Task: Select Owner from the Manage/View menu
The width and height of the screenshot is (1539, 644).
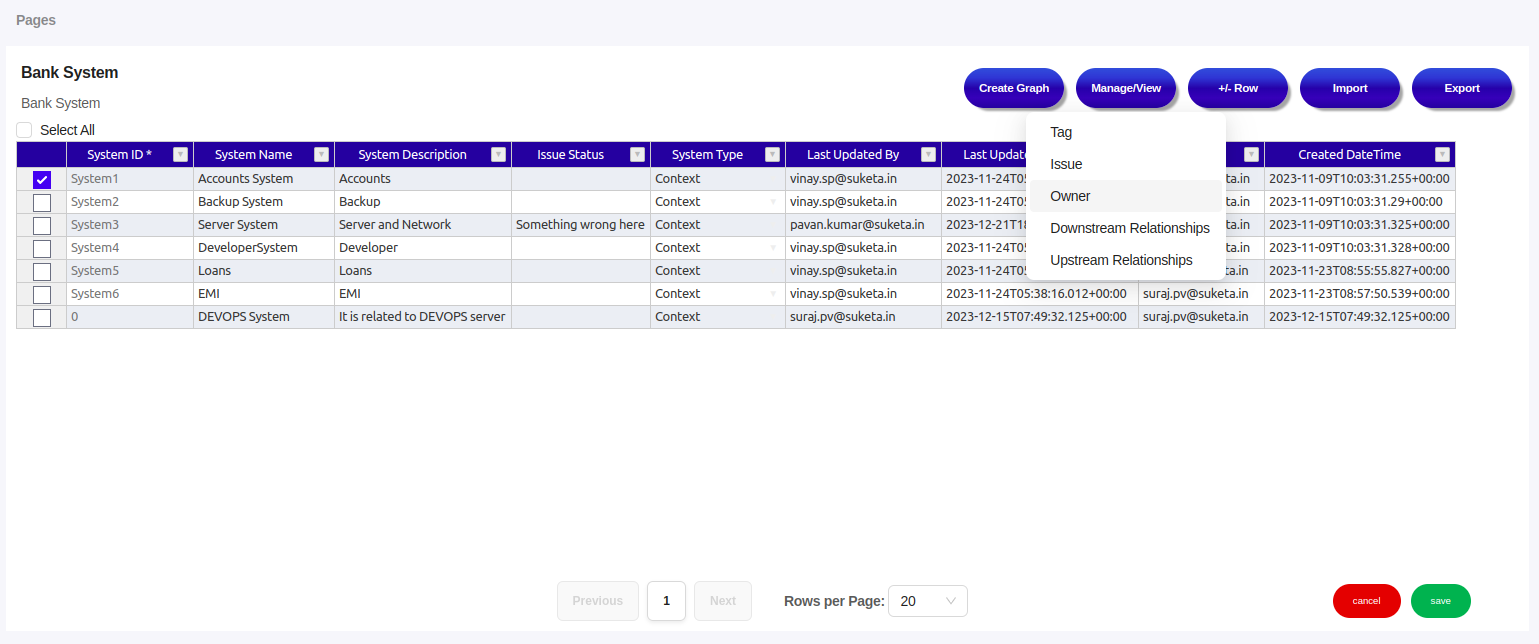Action: [1070, 196]
